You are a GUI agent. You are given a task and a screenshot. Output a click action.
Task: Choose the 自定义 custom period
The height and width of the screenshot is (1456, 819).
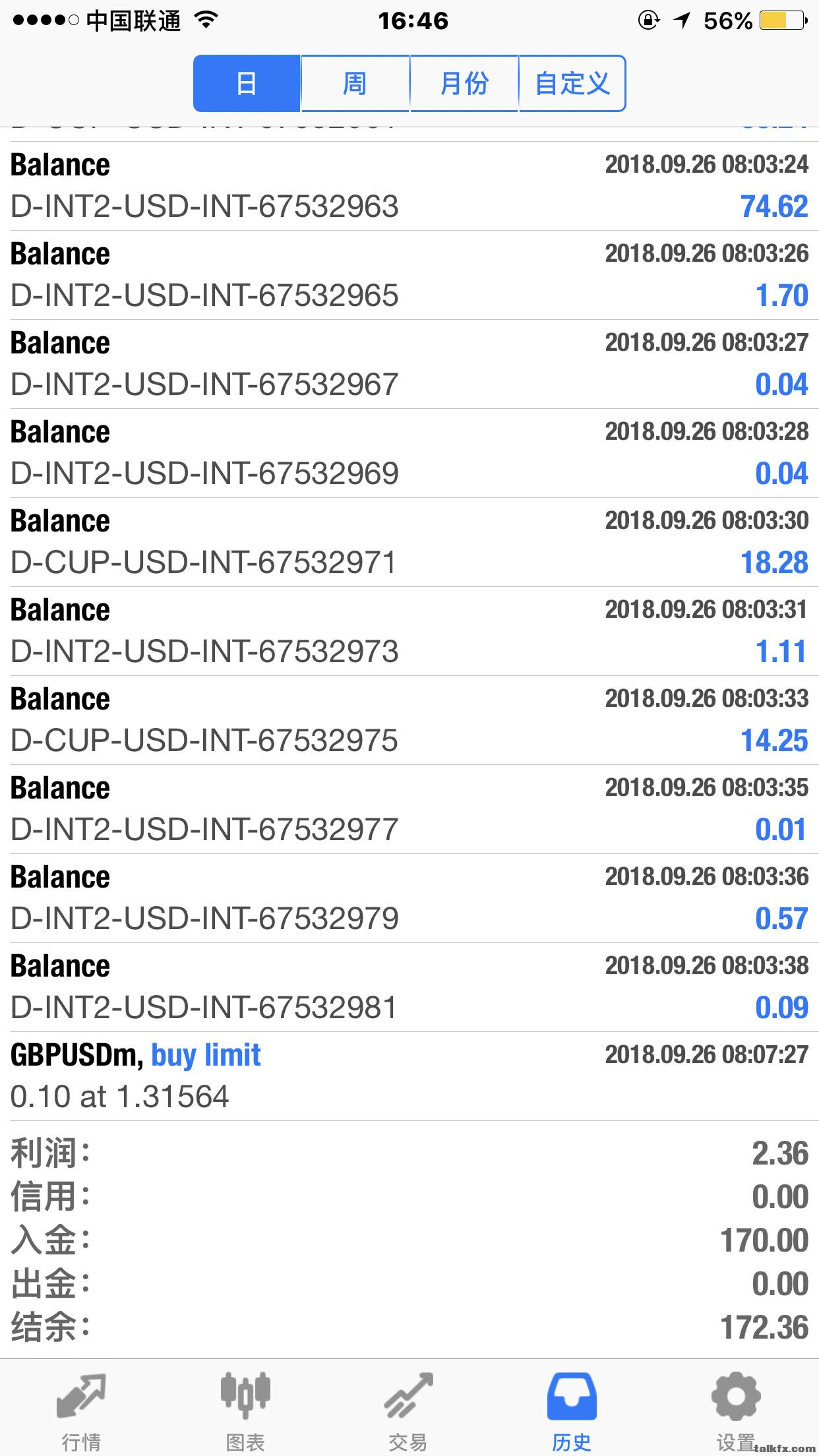pyautogui.click(x=572, y=84)
